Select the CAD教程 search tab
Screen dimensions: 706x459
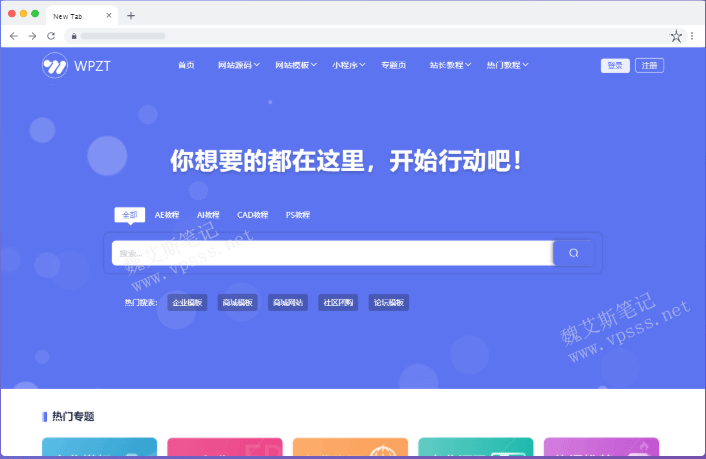252,214
